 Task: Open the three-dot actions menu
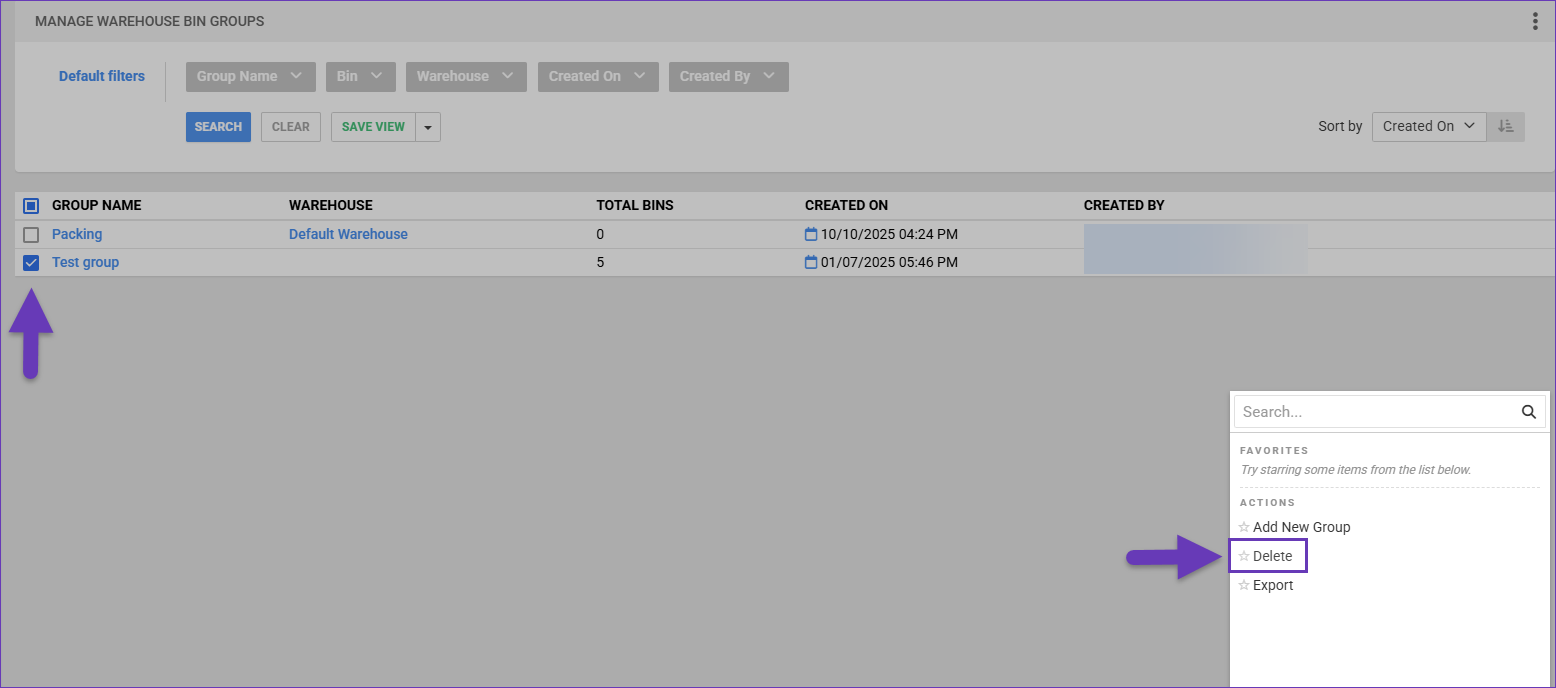click(x=1535, y=22)
